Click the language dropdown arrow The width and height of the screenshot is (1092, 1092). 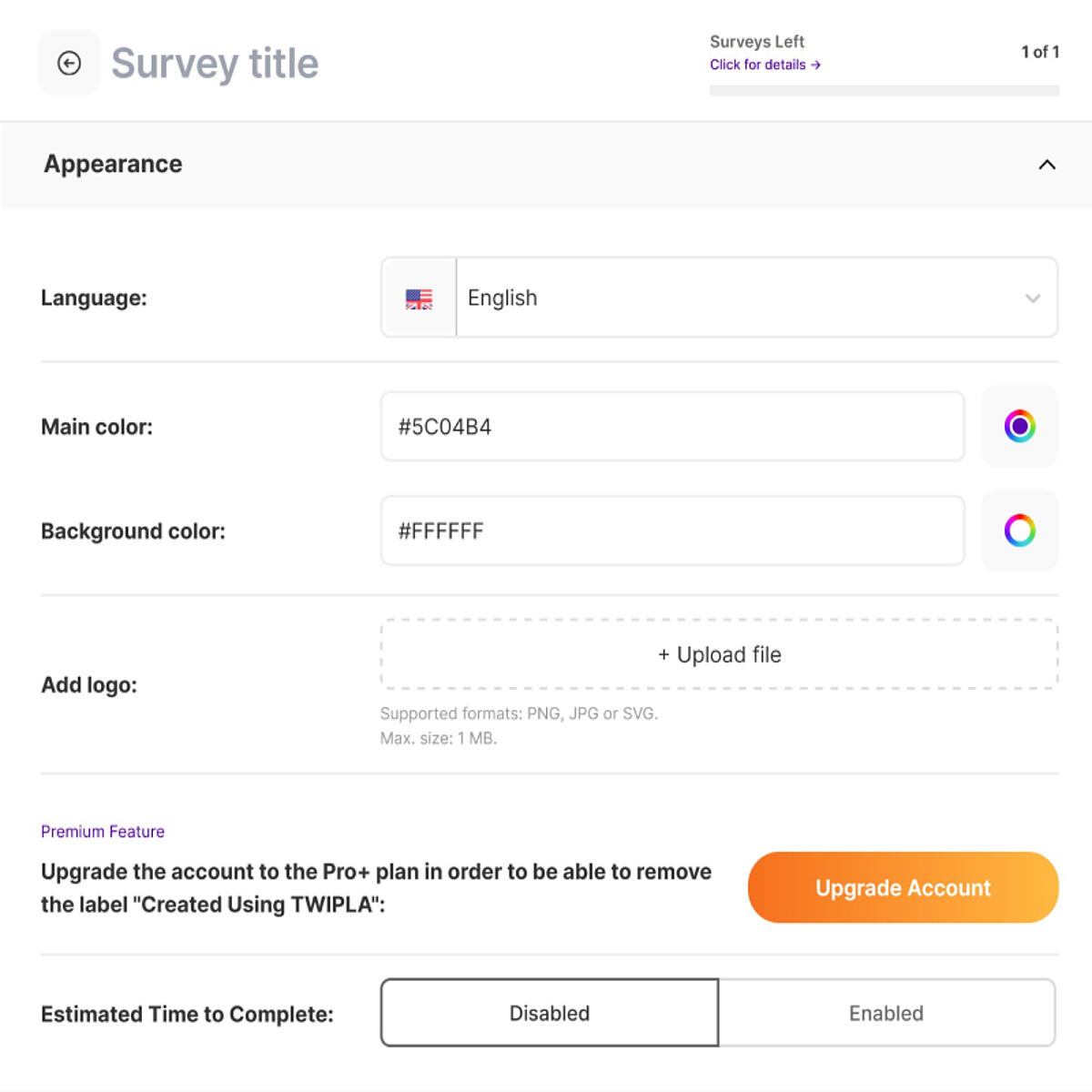(x=1033, y=298)
